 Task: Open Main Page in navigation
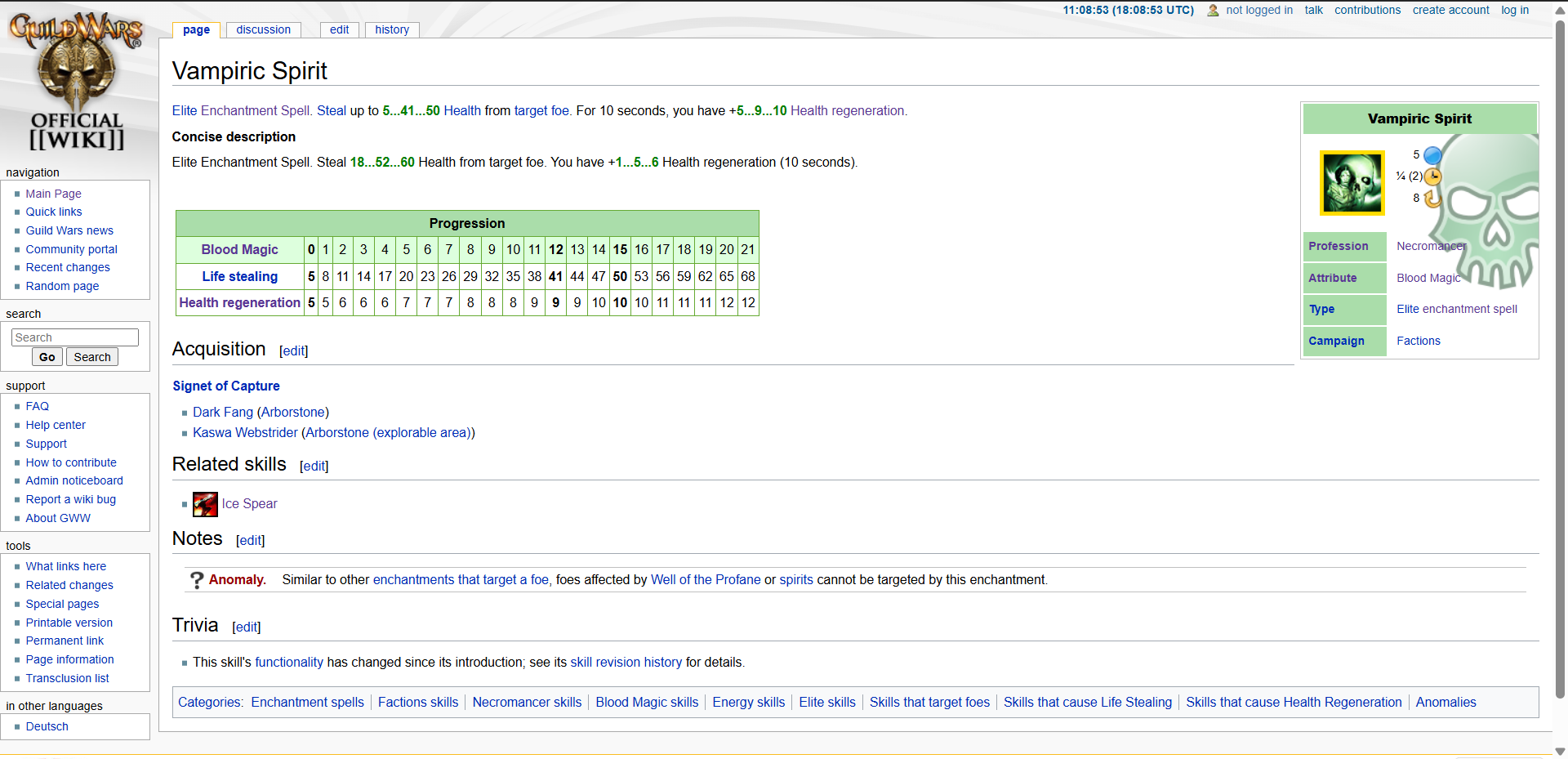click(53, 194)
